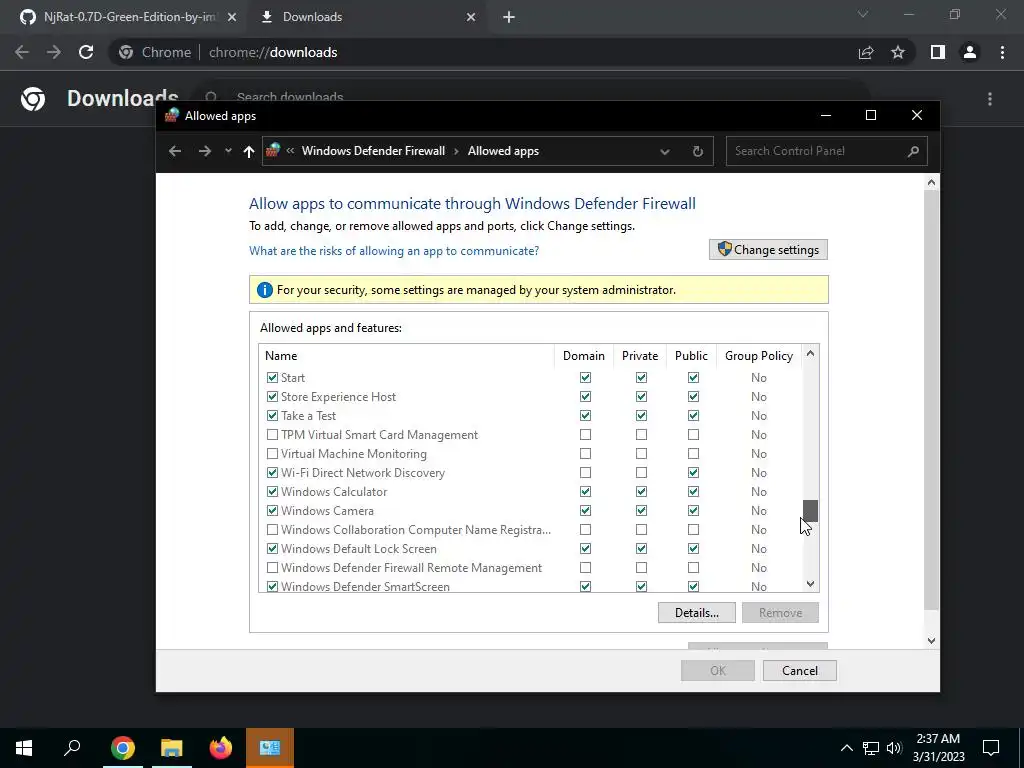Image resolution: width=1024 pixels, height=768 pixels.
Task: Open the Downloads page more actions menu
Action: coord(990,99)
